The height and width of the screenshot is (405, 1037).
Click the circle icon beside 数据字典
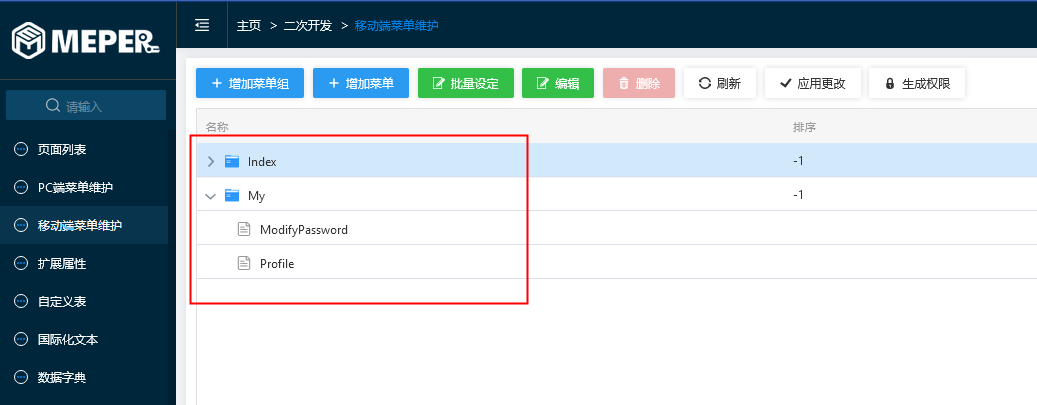click(21, 378)
